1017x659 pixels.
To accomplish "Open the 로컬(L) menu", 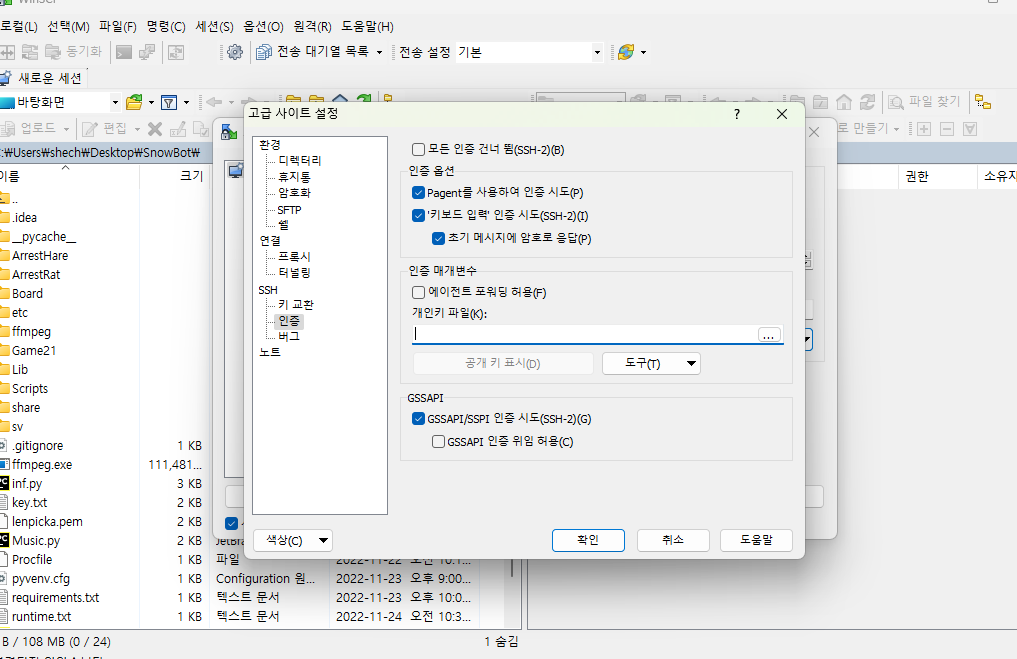I will coord(18,27).
